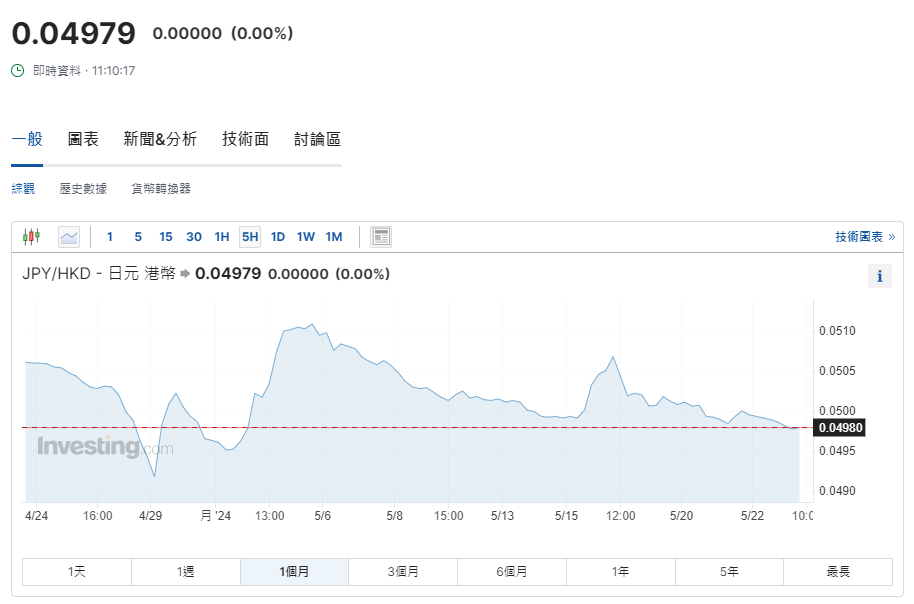Select the 3個月 time range button
Image resolution: width=914 pixels, height=604 pixels.
pyautogui.click(x=403, y=572)
